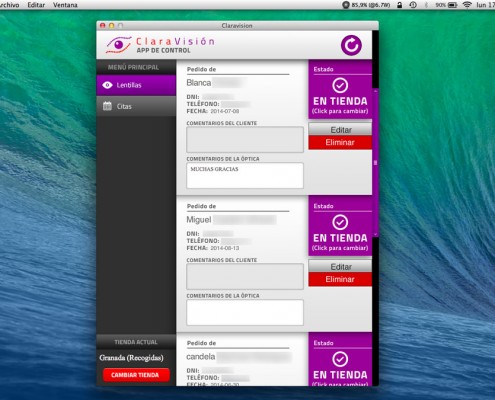Image resolution: width=495 pixels, height=400 pixels.
Task: Click the scrollbar down arrow
Action: [x=376, y=235]
